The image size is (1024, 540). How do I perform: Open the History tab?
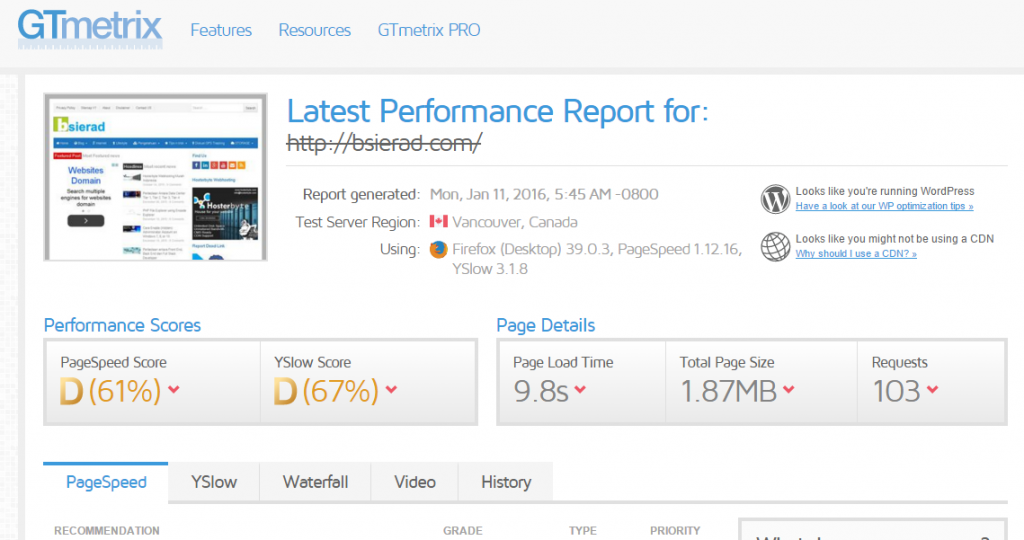[506, 483]
